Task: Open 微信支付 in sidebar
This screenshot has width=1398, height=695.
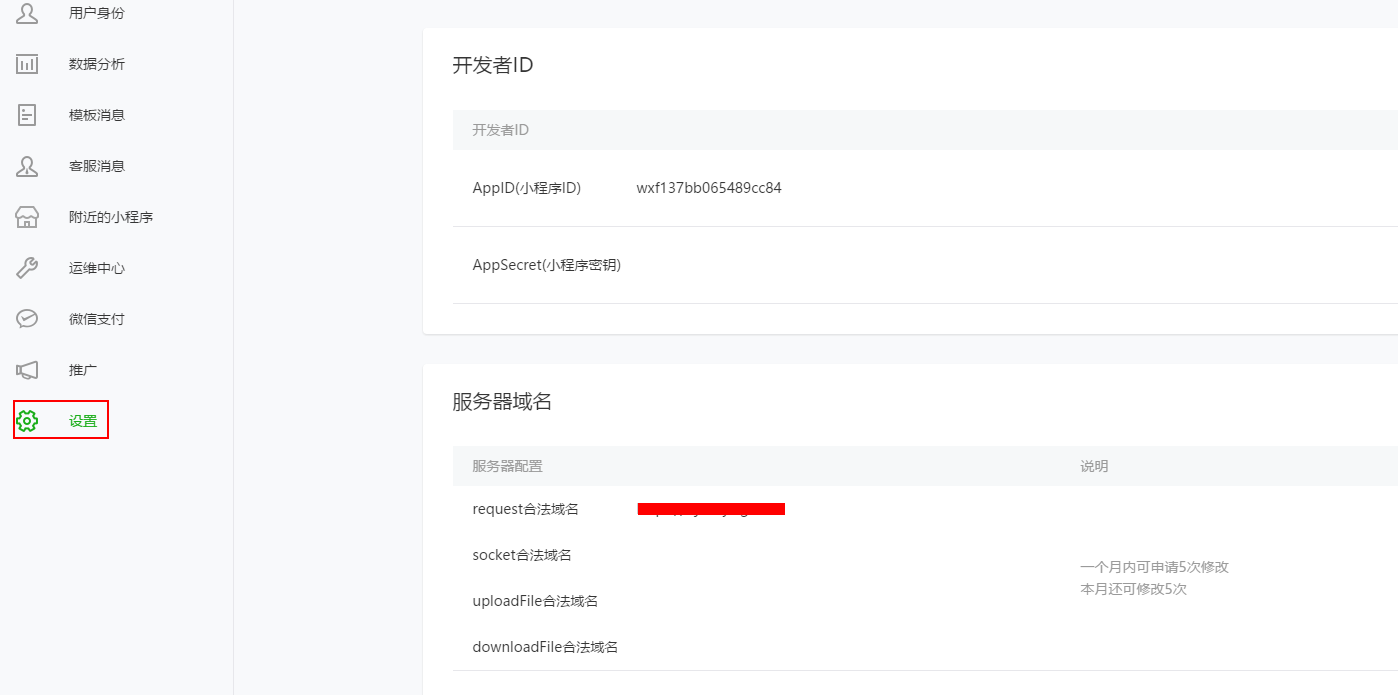Action: pyautogui.click(x=97, y=319)
